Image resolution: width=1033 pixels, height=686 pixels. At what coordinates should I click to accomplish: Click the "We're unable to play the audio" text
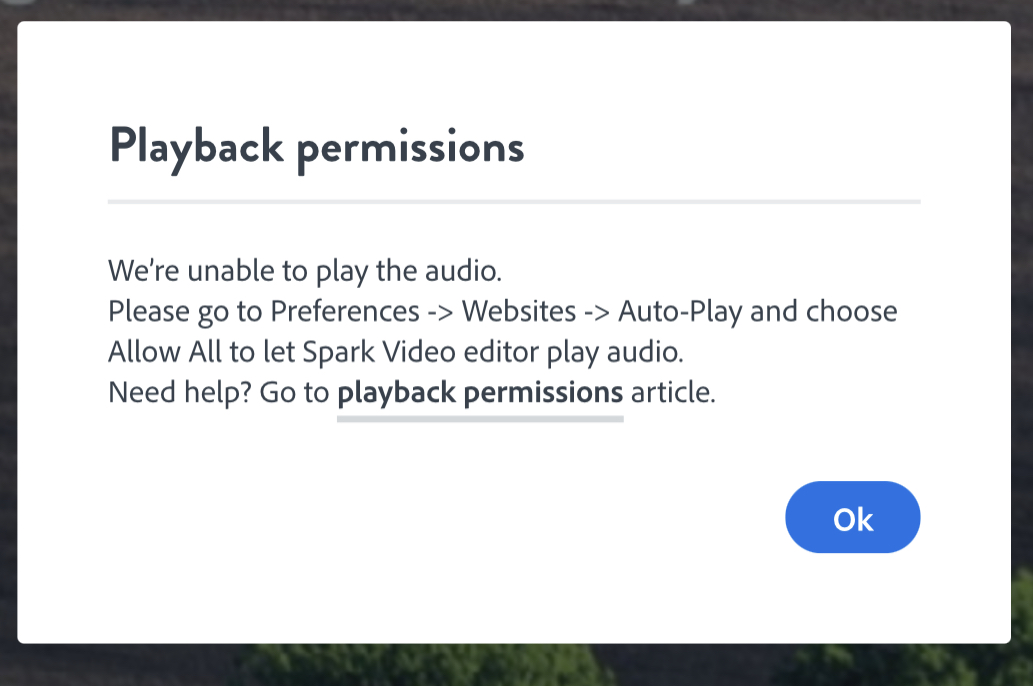[x=305, y=271]
